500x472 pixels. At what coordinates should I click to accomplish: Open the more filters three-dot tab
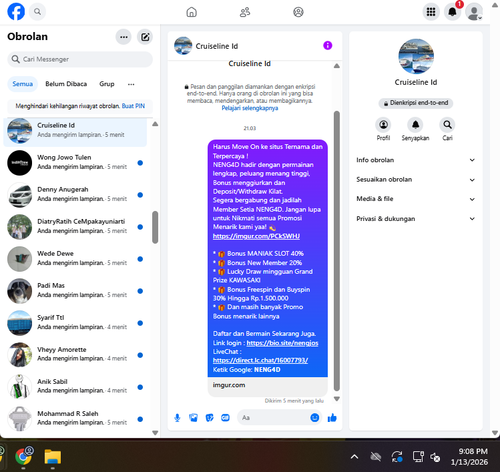click(131, 84)
